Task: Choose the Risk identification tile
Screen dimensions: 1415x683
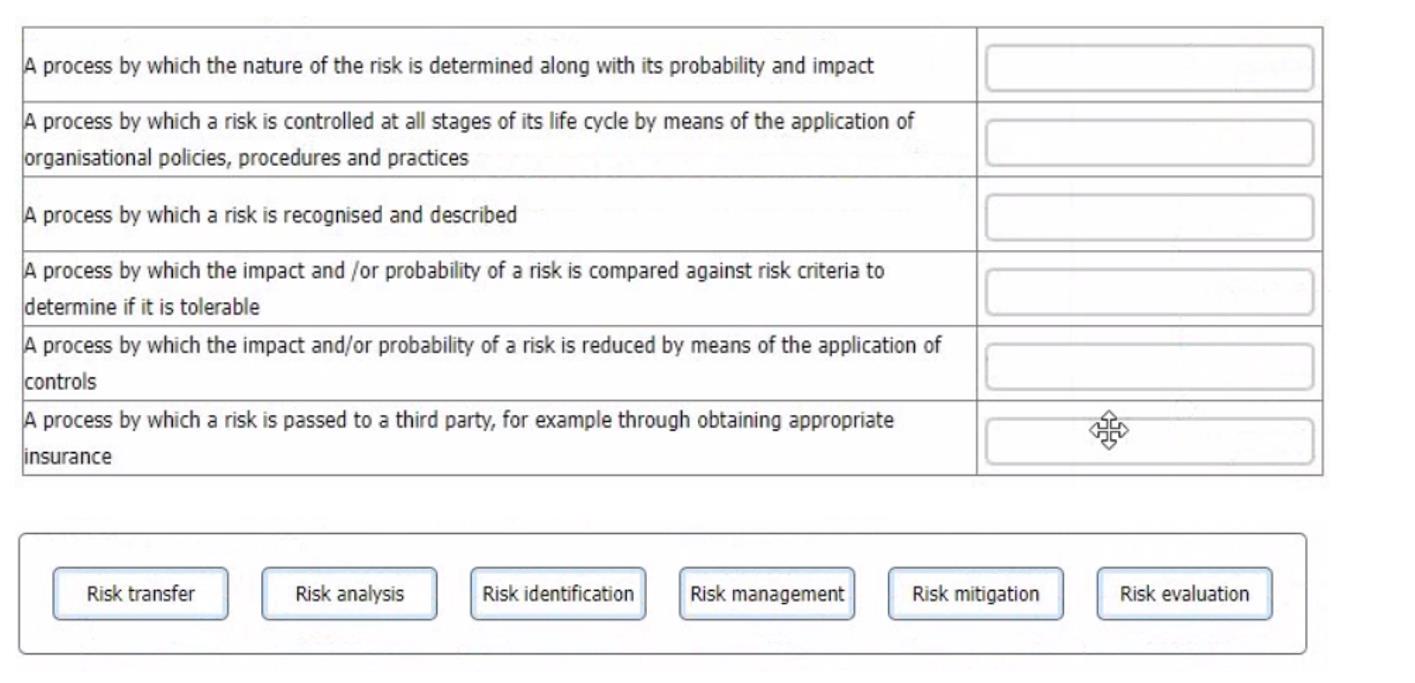Action: point(558,594)
